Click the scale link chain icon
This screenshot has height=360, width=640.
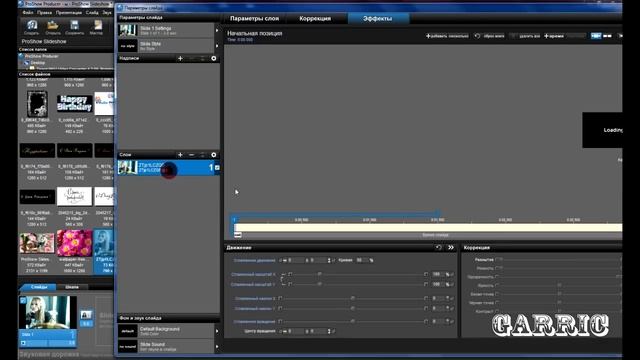pyautogui.click(x=282, y=280)
